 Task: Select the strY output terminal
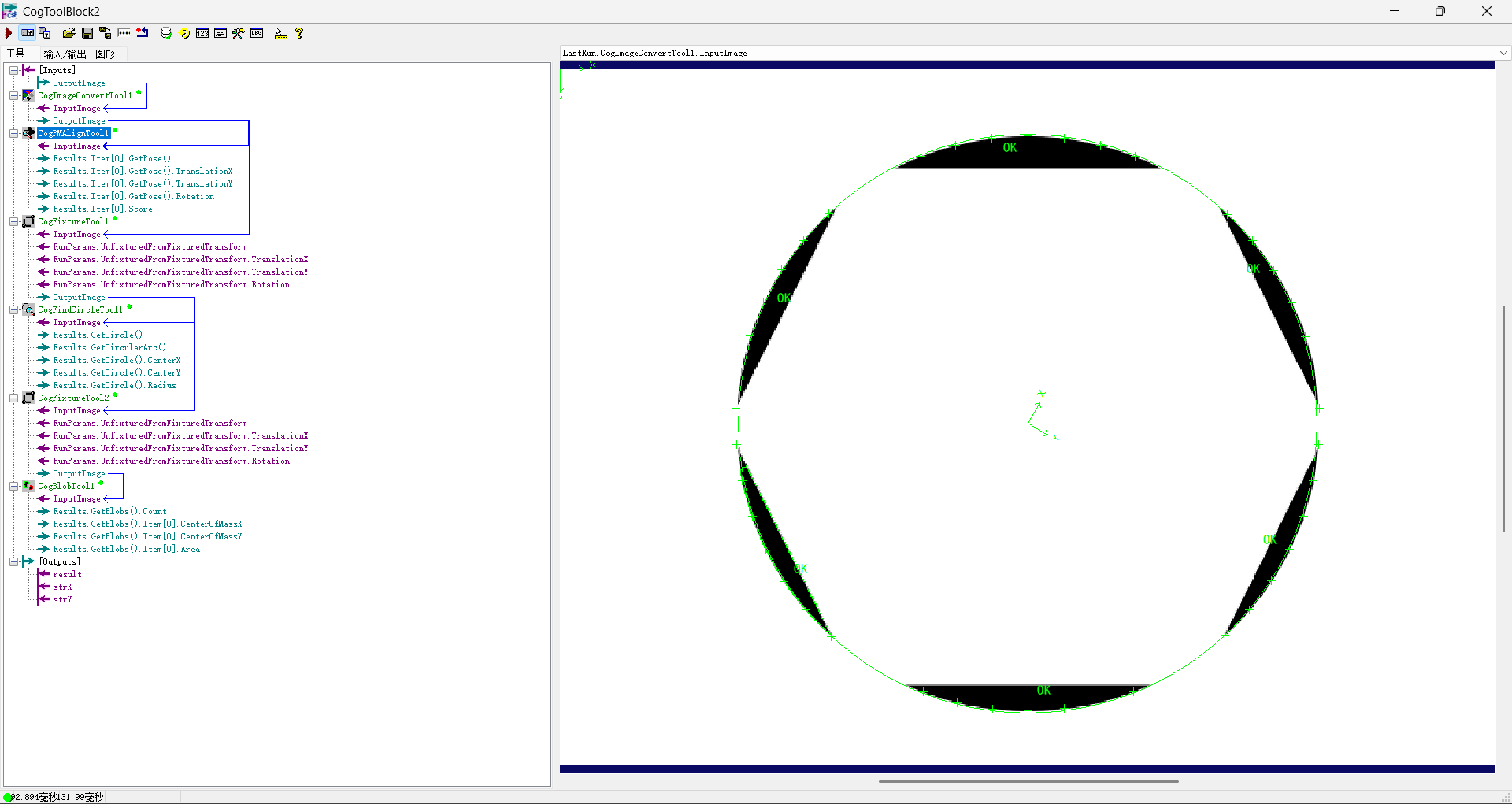[x=62, y=599]
